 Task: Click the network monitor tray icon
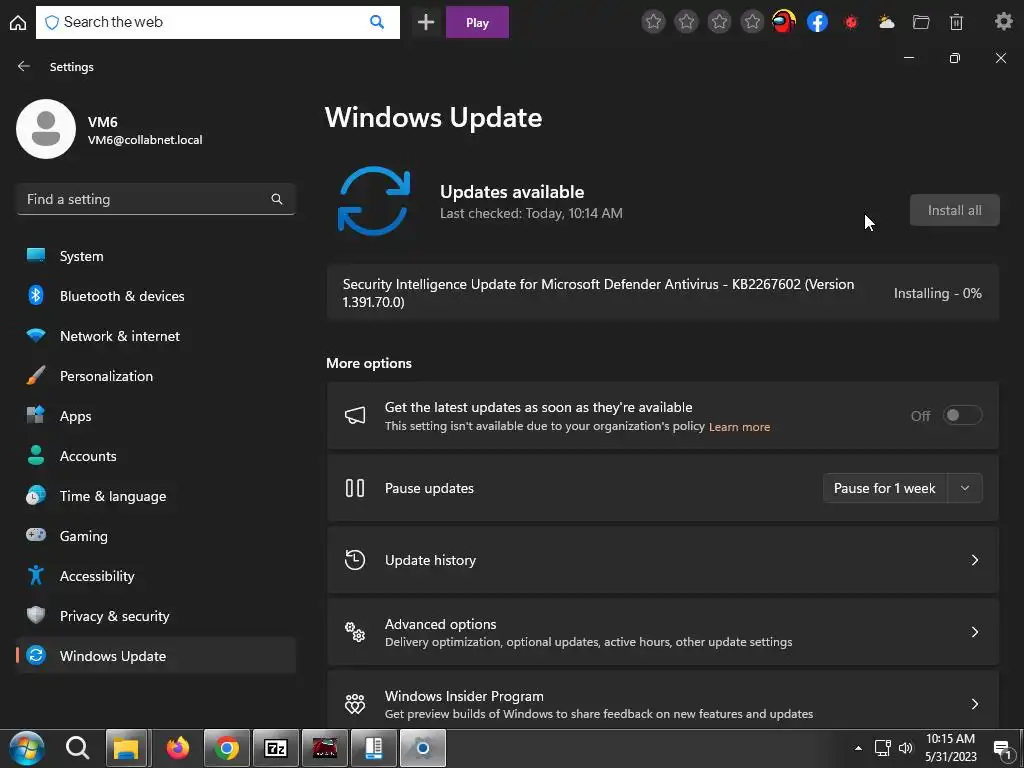tap(882, 748)
